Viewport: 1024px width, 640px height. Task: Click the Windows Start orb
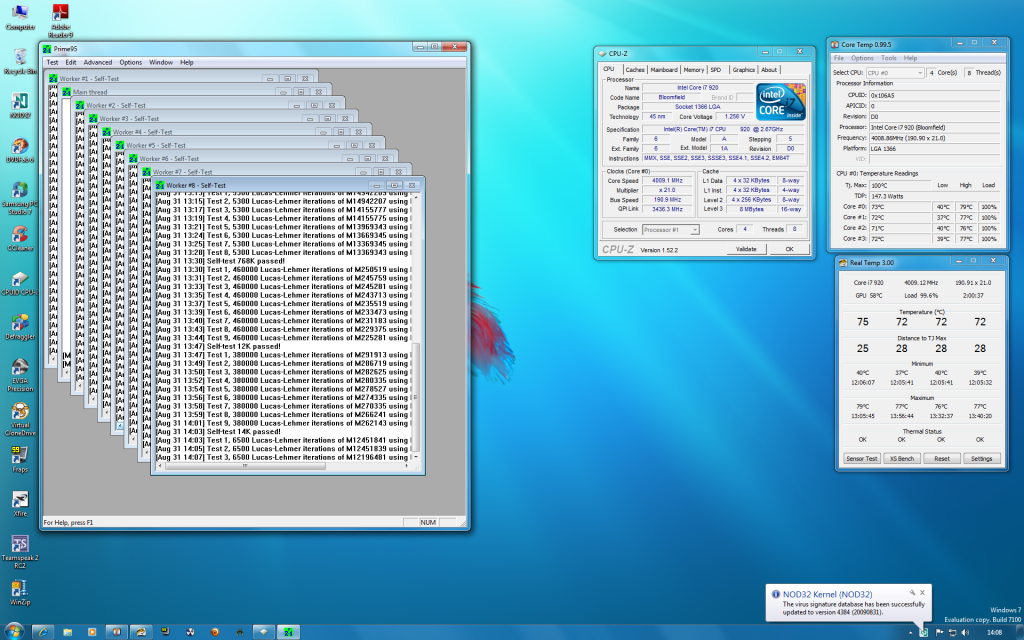click(13, 632)
